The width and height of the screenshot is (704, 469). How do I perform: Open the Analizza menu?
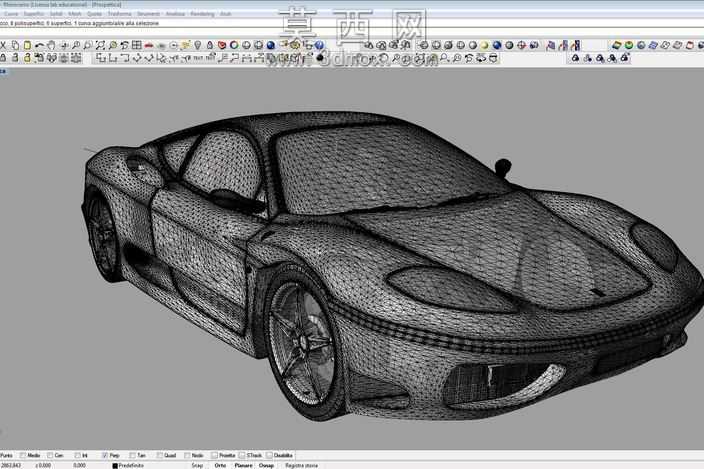click(x=175, y=14)
